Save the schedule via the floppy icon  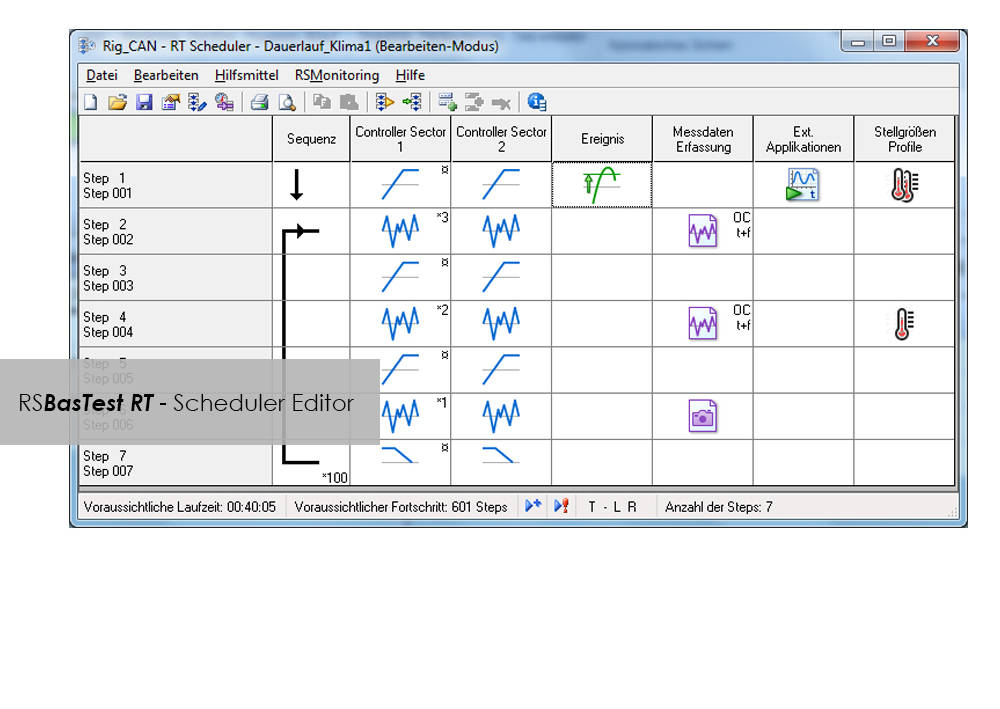[143, 102]
